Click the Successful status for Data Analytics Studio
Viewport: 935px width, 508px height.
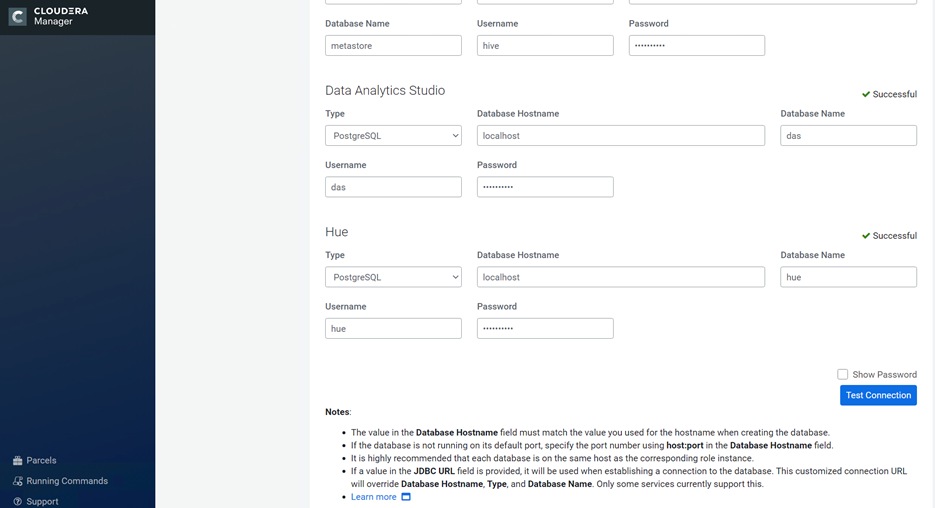click(894, 94)
